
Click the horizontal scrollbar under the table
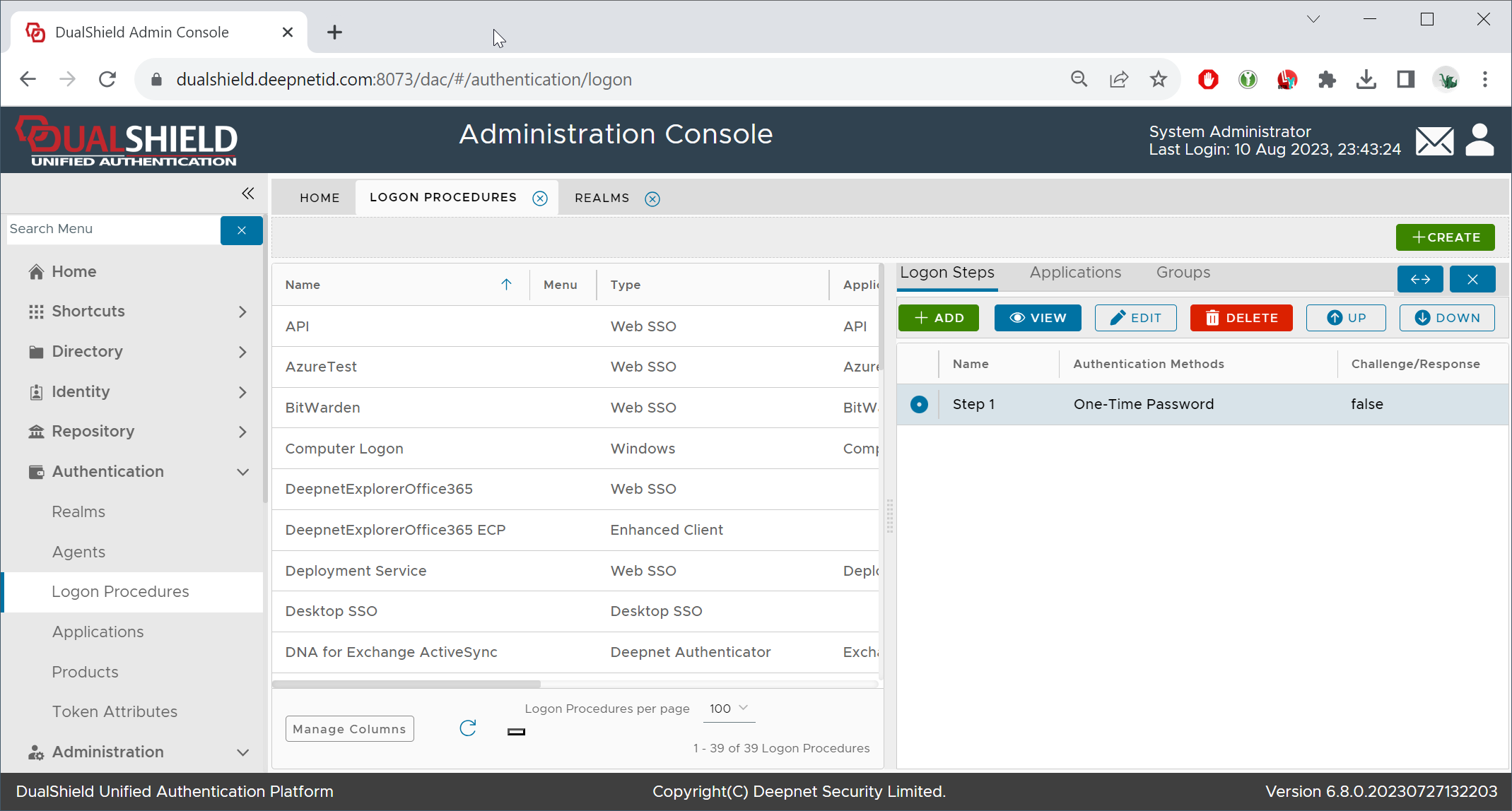(x=406, y=684)
